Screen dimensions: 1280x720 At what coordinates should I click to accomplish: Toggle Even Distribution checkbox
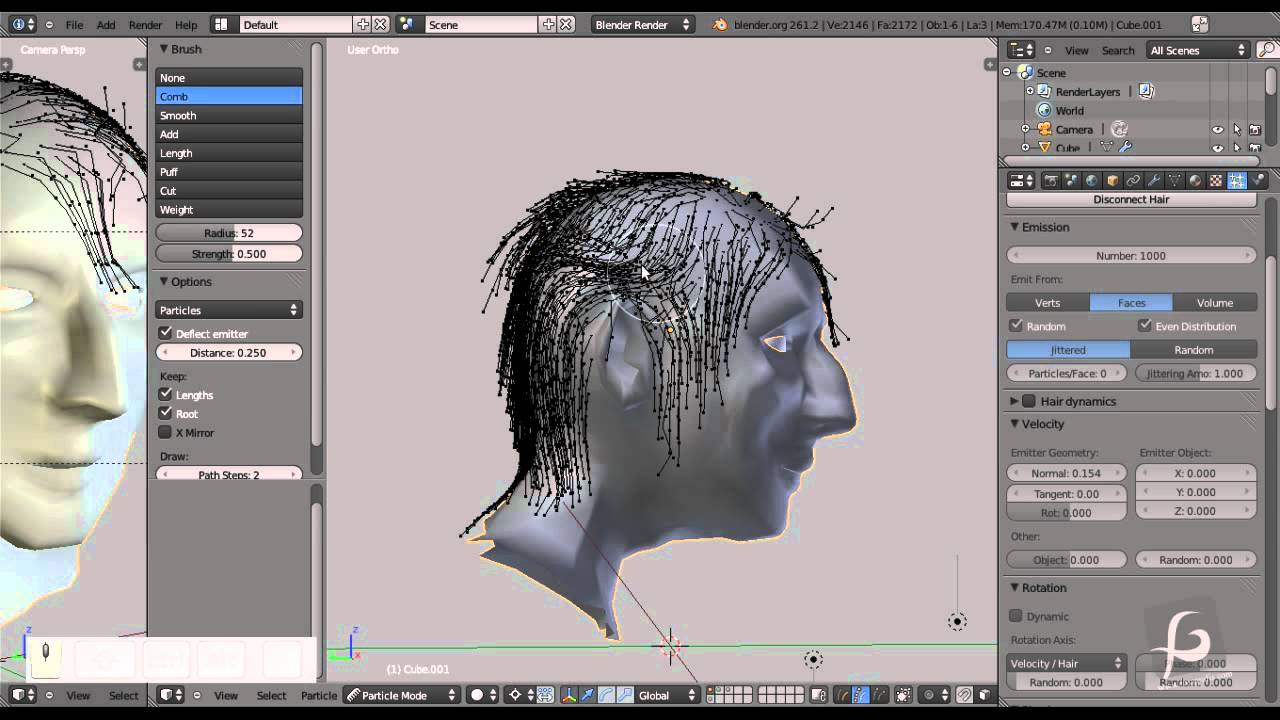click(1145, 326)
